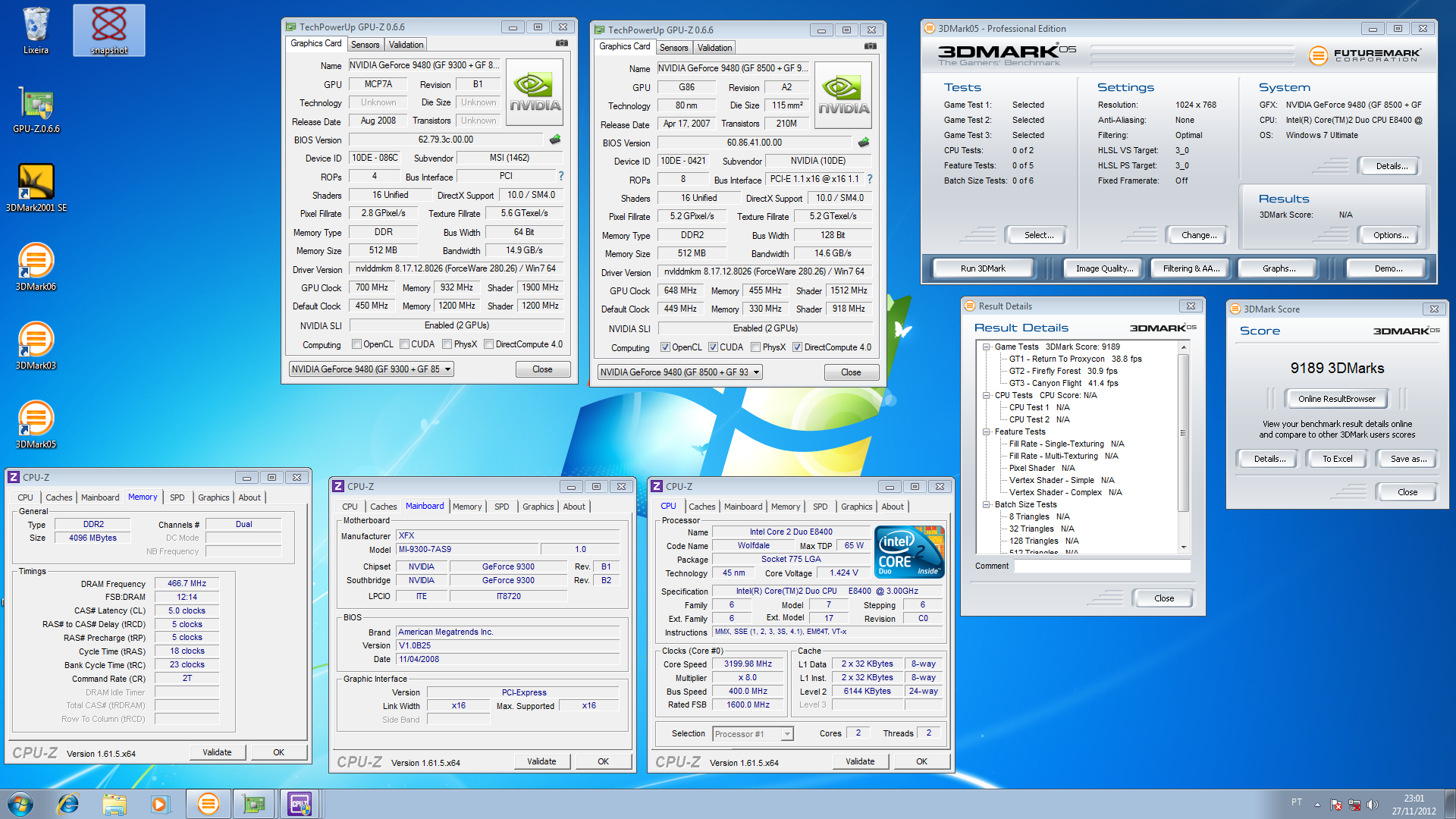Image resolution: width=1456 pixels, height=819 pixels.
Task: Toggle DirectCompute 4.0 checkbox in left GPU-Z
Action: [489, 344]
